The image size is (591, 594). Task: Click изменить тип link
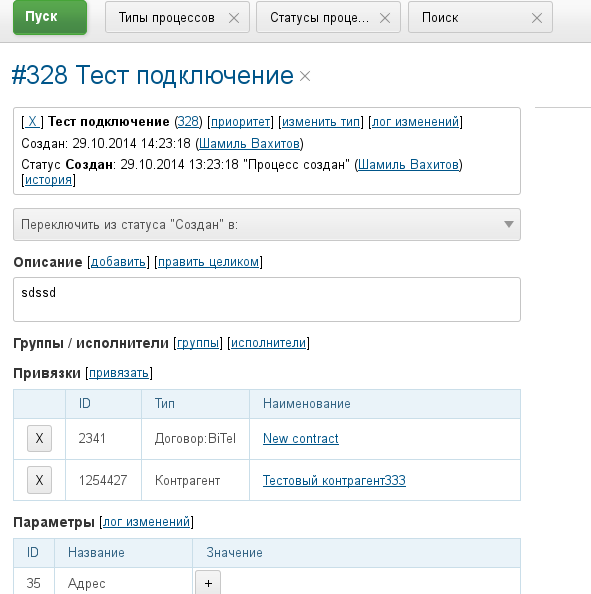[x=321, y=122]
